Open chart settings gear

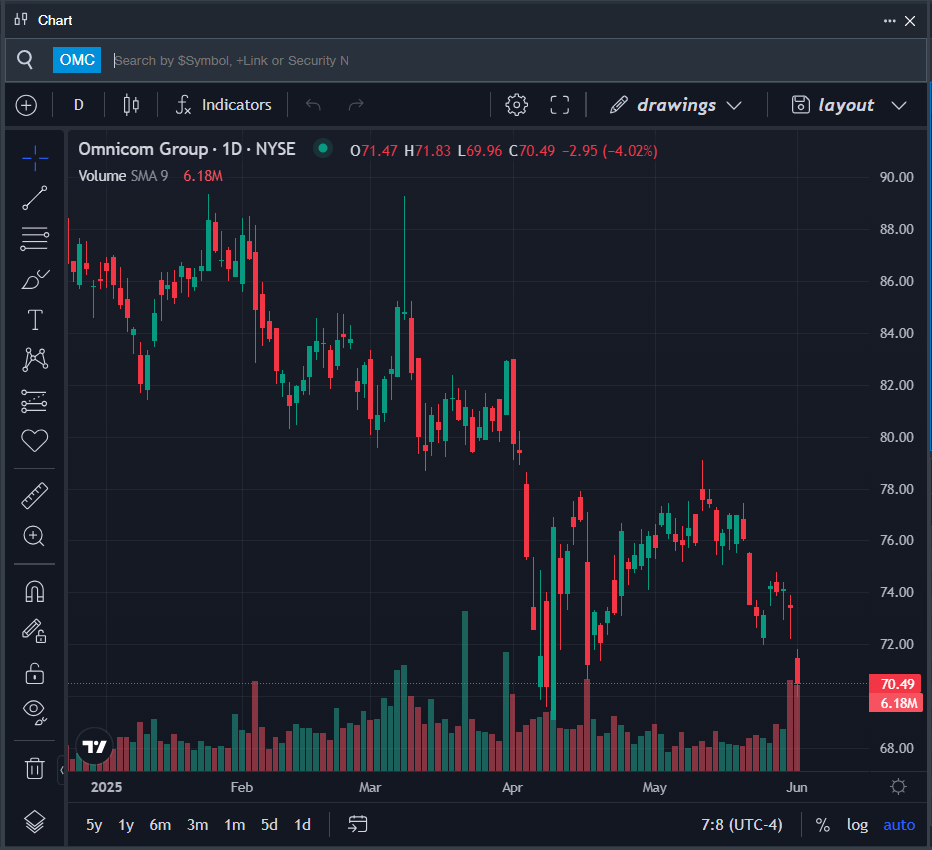pyautogui.click(x=517, y=105)
